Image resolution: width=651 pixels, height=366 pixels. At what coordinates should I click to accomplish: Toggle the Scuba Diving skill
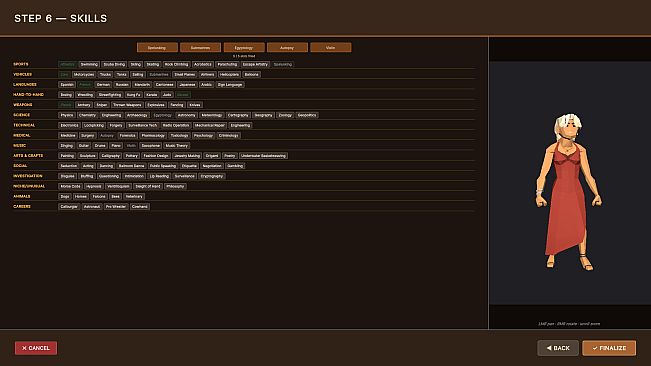point(114,64)
